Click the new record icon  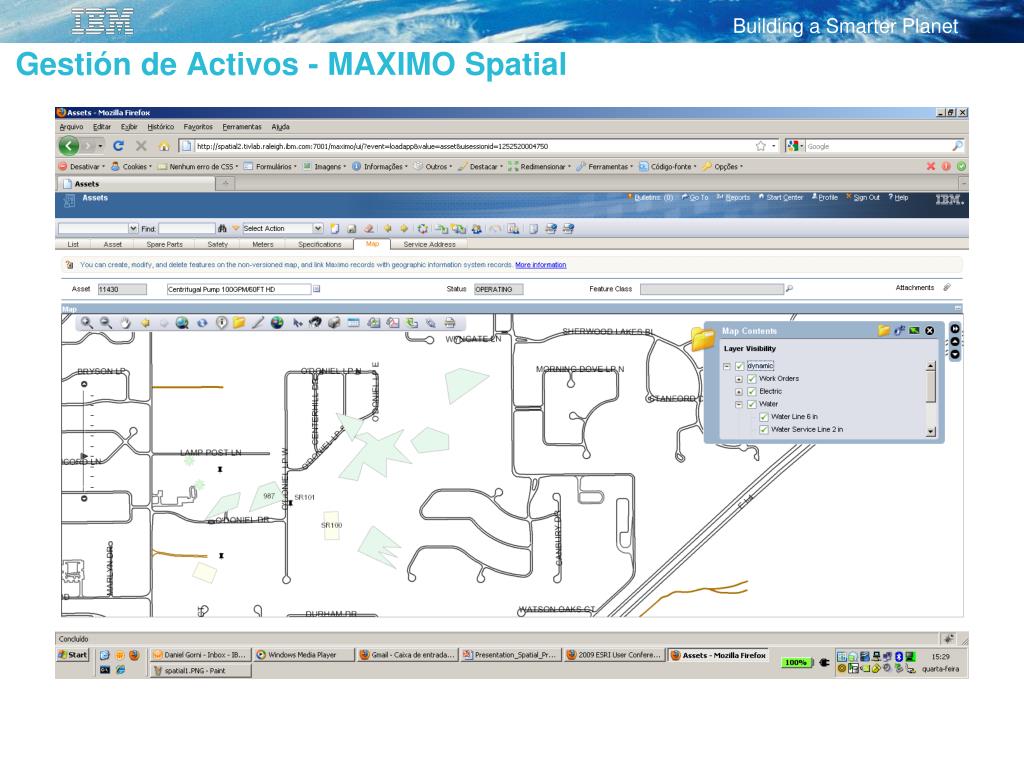pyautogui.click(x=335, y=229)
